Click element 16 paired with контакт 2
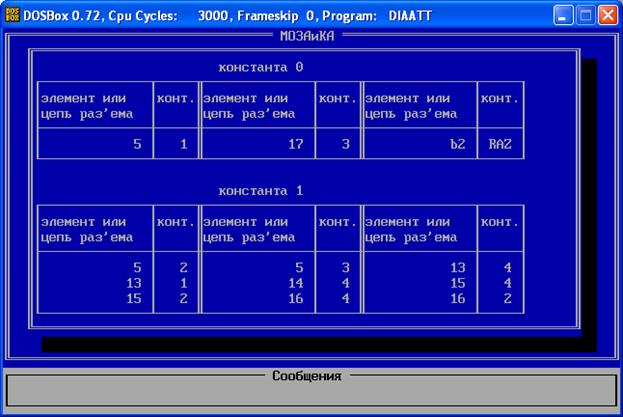 (x=458, y=298)
